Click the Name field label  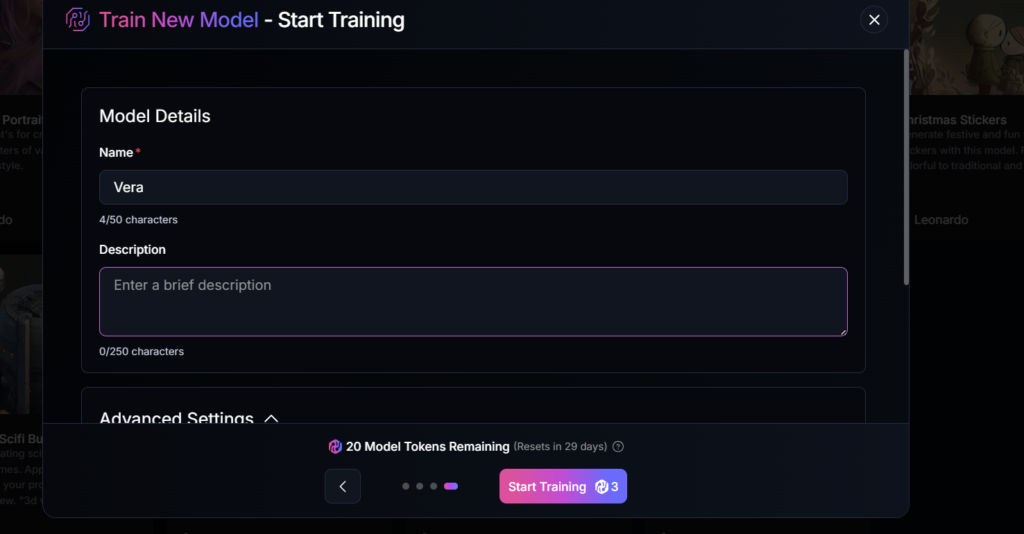coord(116,152)
